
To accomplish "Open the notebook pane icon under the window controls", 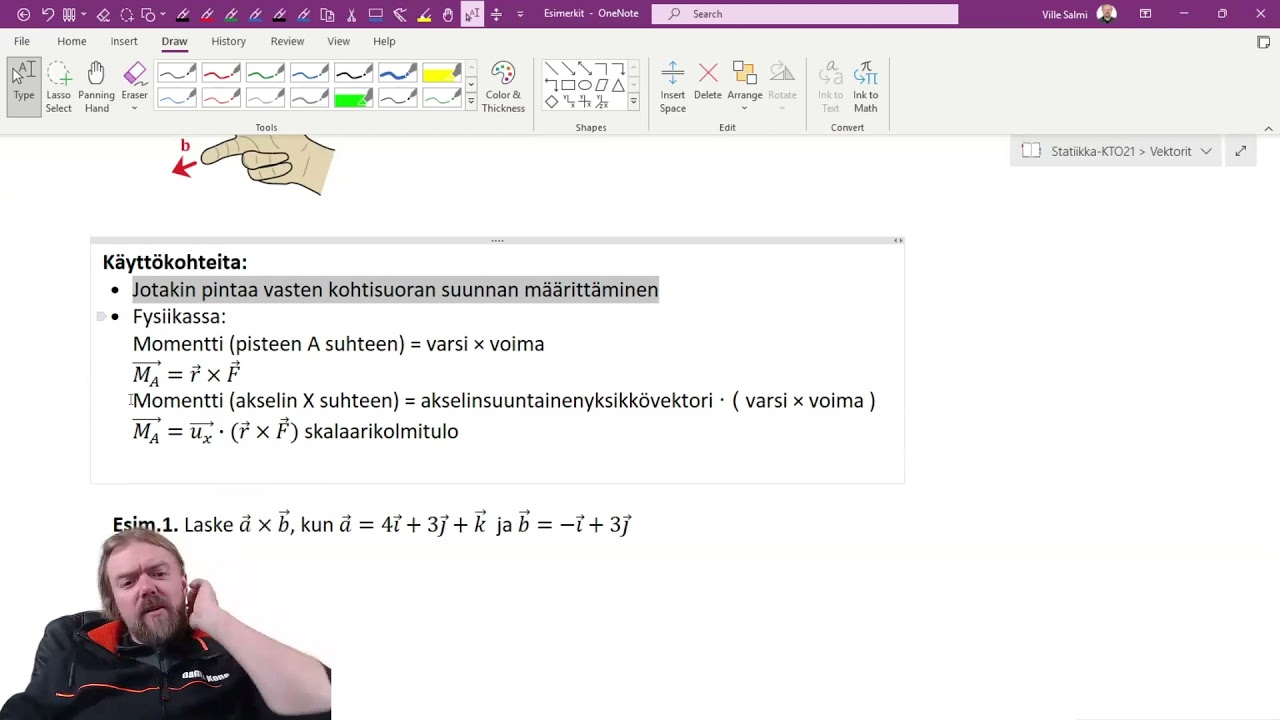I will pos(1263,42).
